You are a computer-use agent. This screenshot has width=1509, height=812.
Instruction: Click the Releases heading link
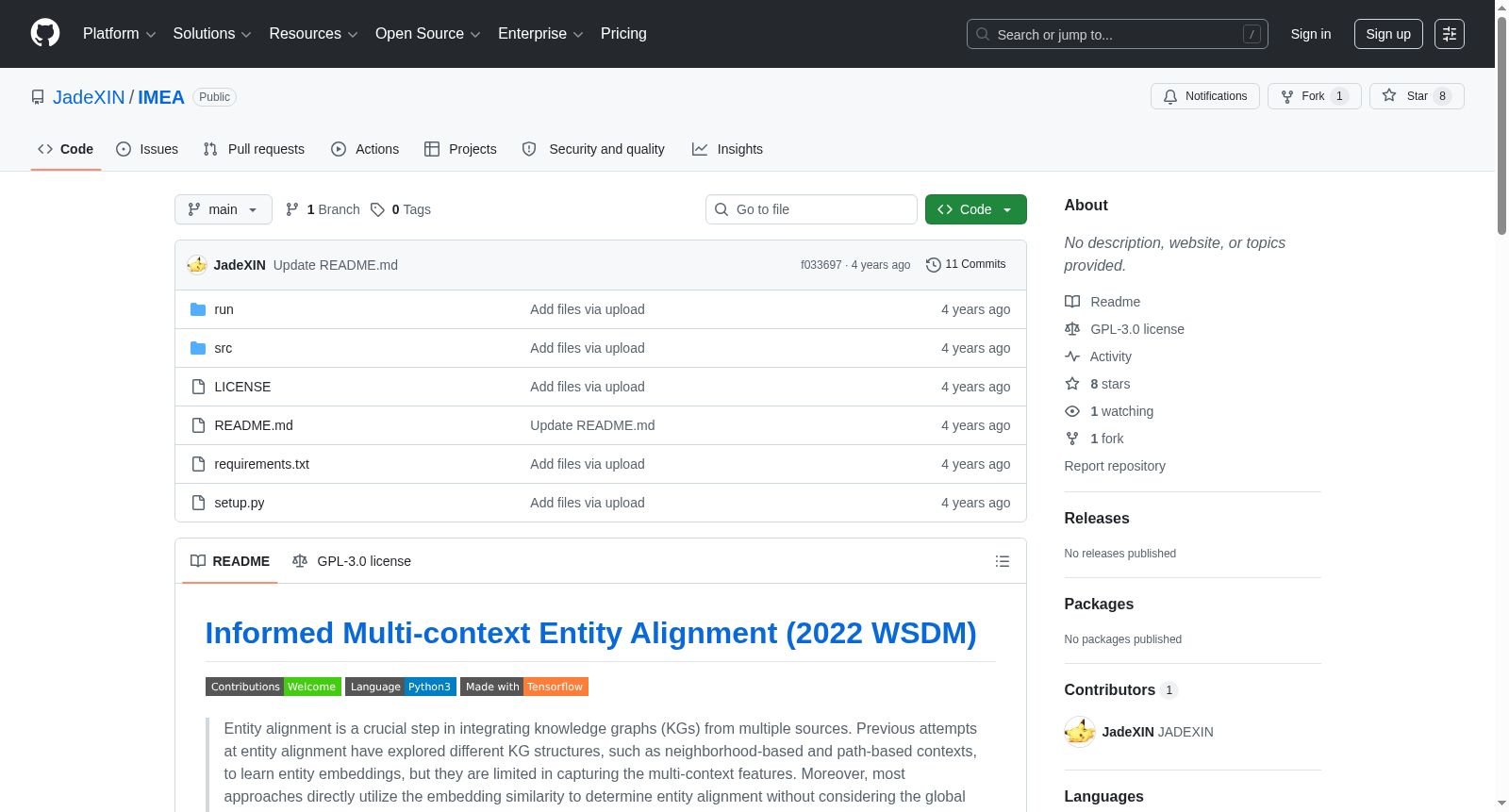[1097, 519]
